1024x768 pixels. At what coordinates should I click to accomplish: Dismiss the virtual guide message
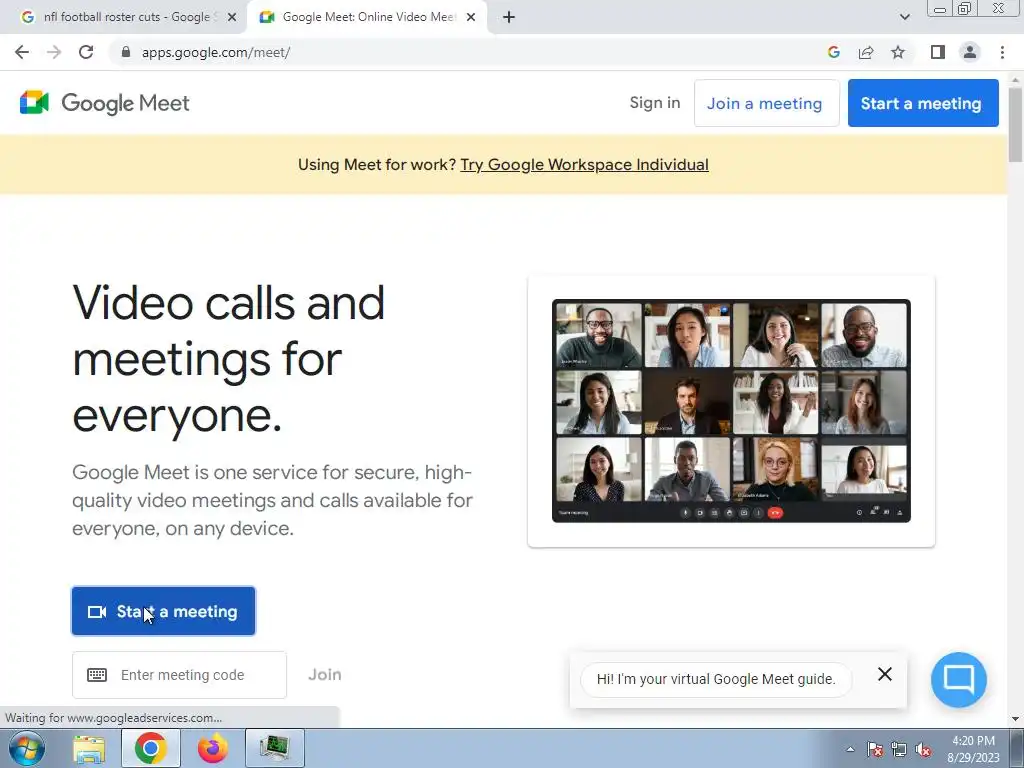point(885,674)
